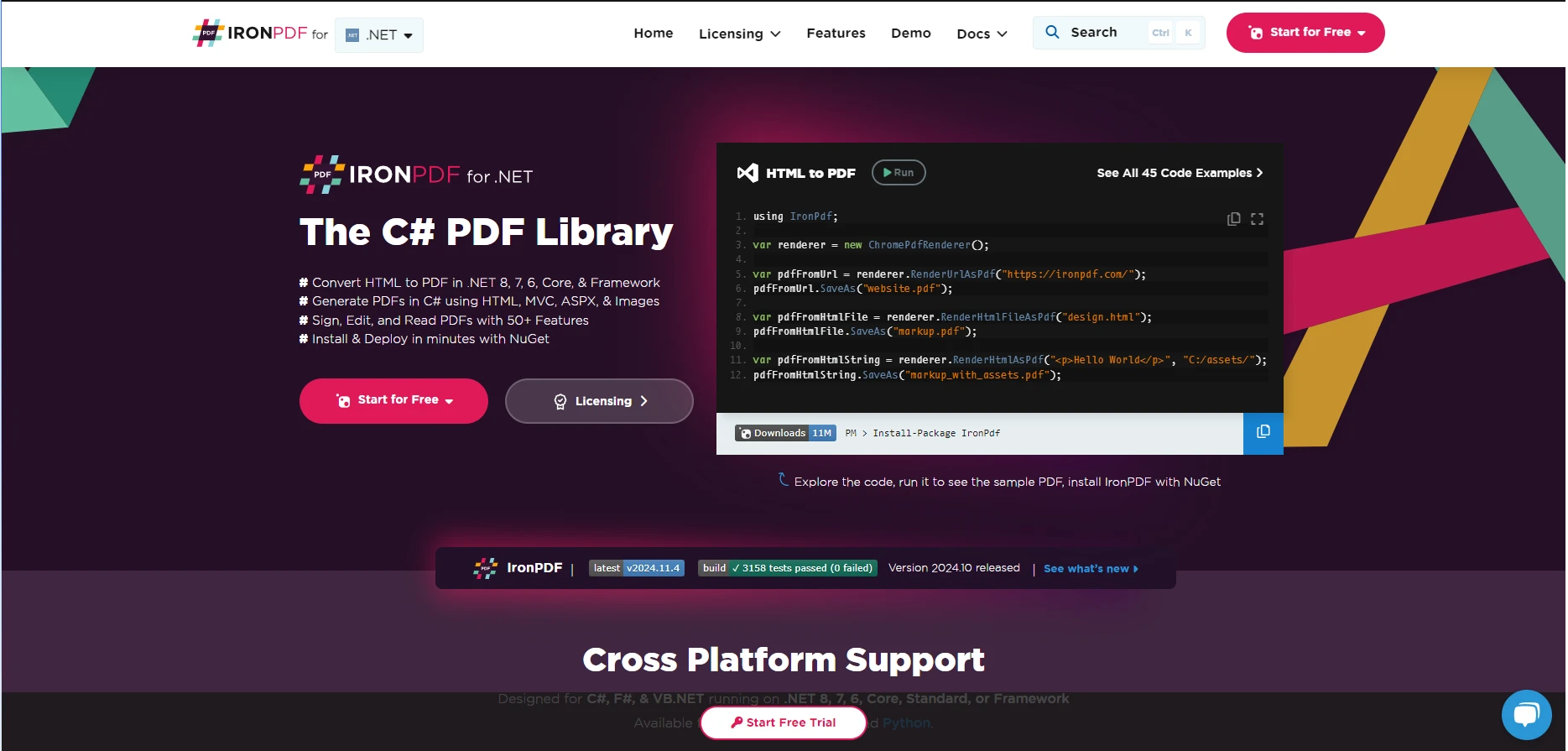Open the Features nav item

836,33
